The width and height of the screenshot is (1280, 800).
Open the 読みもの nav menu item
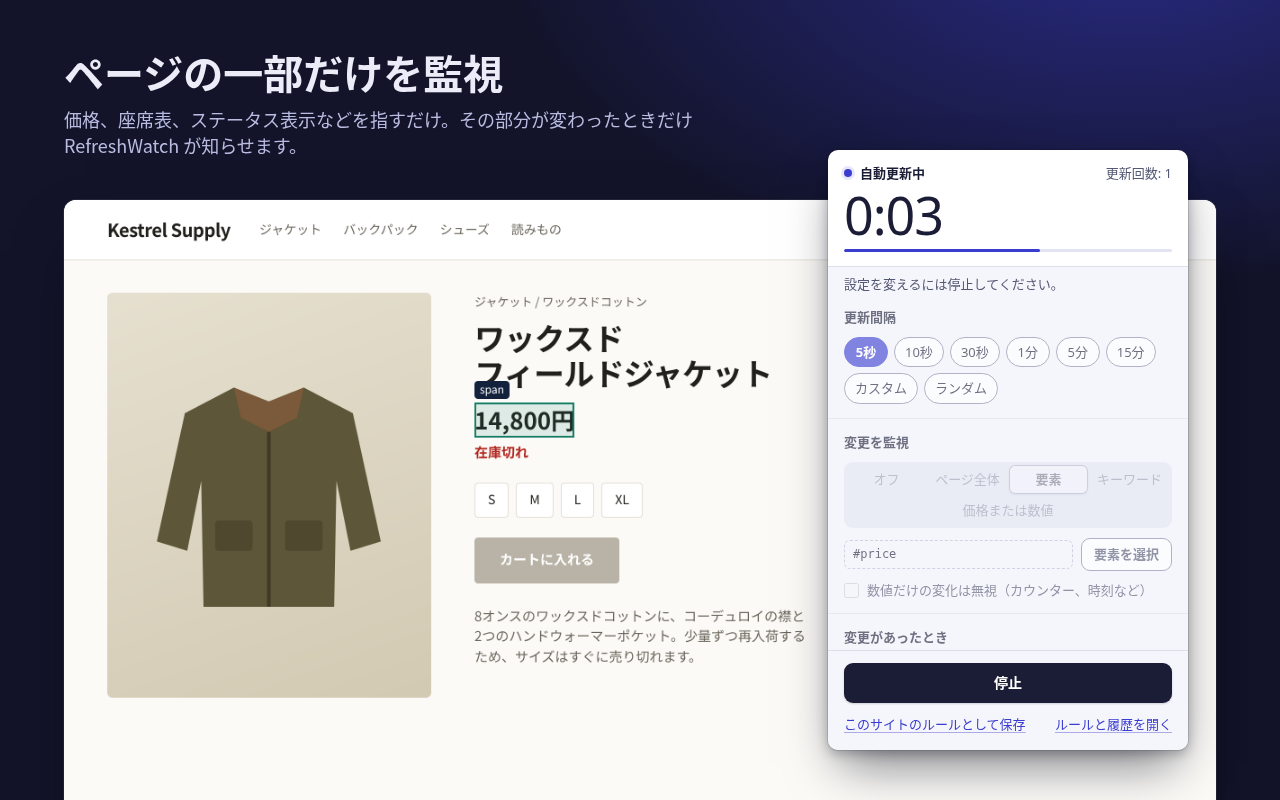pos(536,230)
